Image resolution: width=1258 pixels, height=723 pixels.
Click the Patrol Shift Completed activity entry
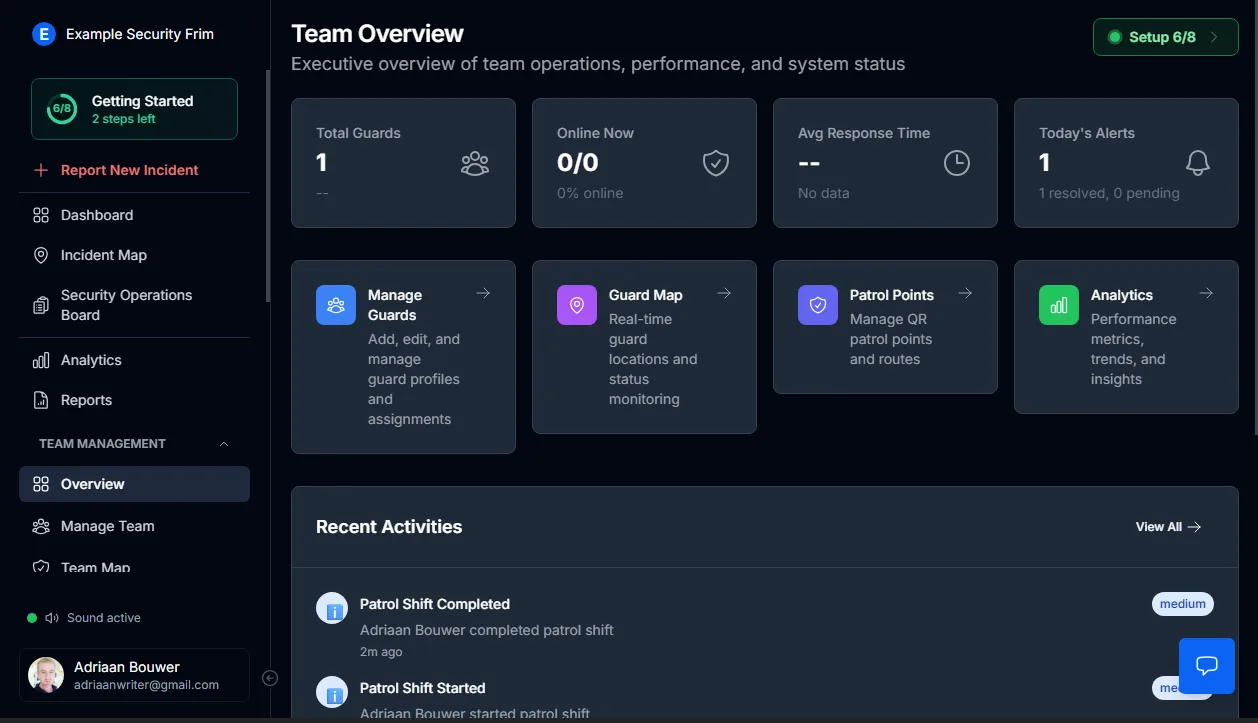pyautogui.click(x=435, y=604)
